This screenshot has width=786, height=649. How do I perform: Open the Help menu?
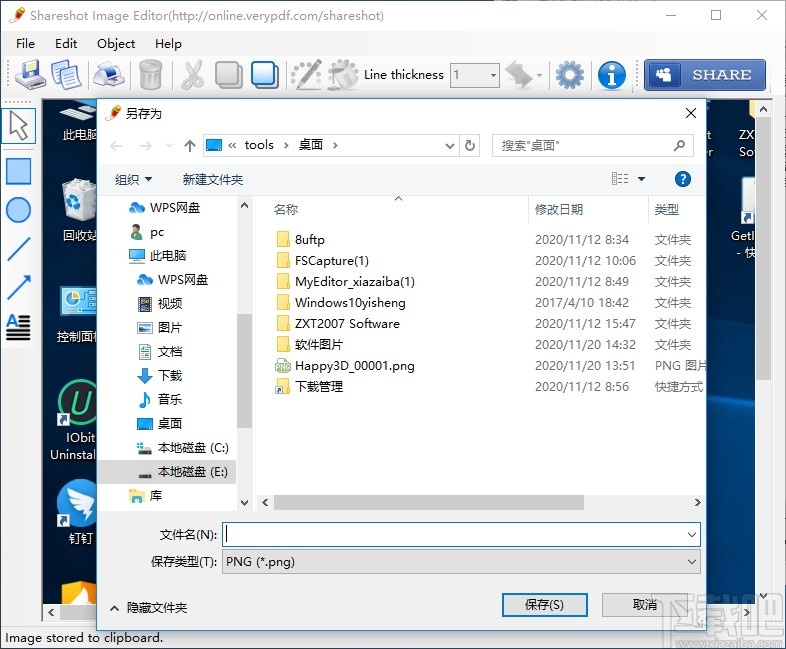[168, 44]
